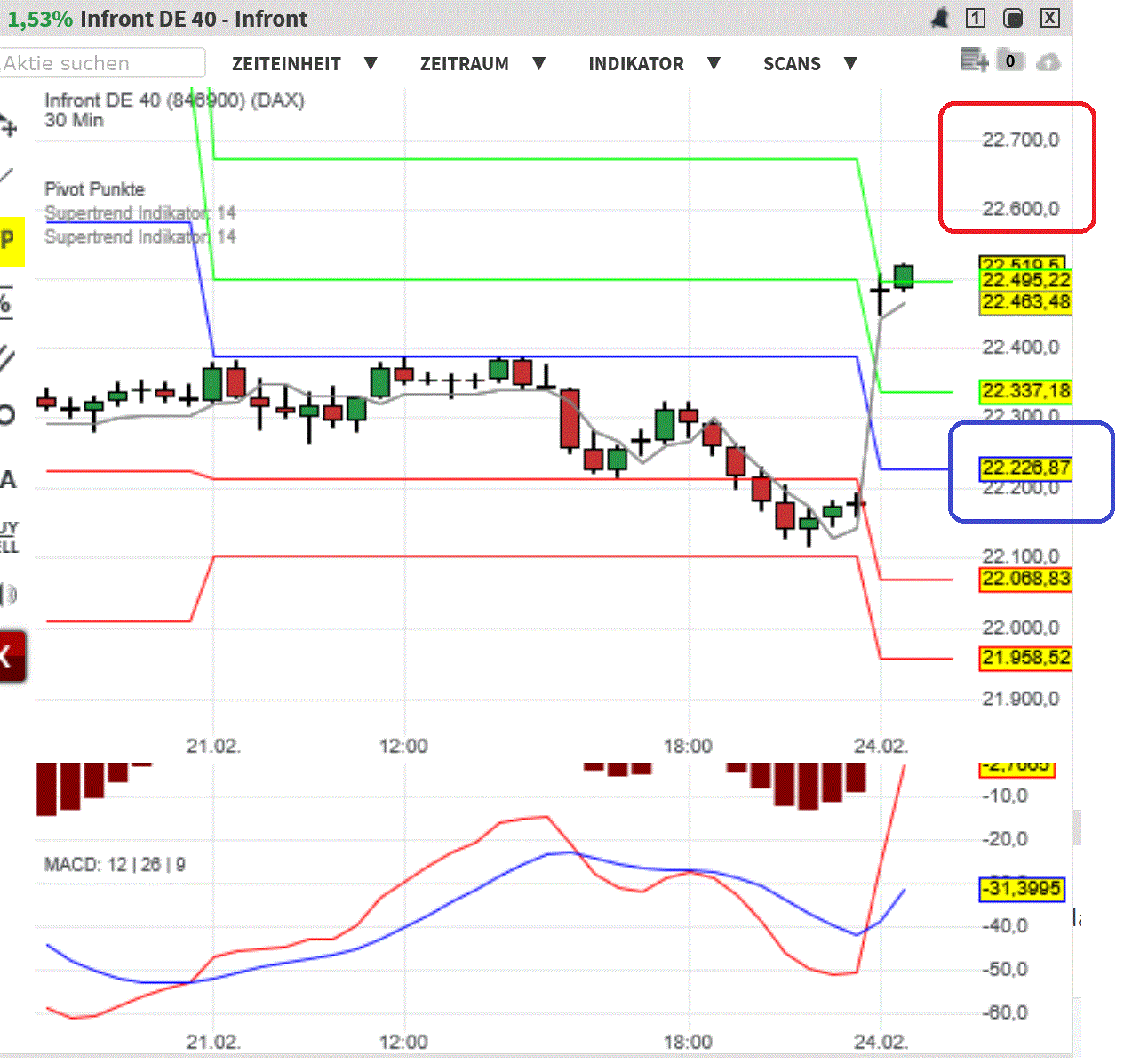The image size is (1148, 1064).
Task: Open the percentage measurement tool
Action: tap(9, 302)
